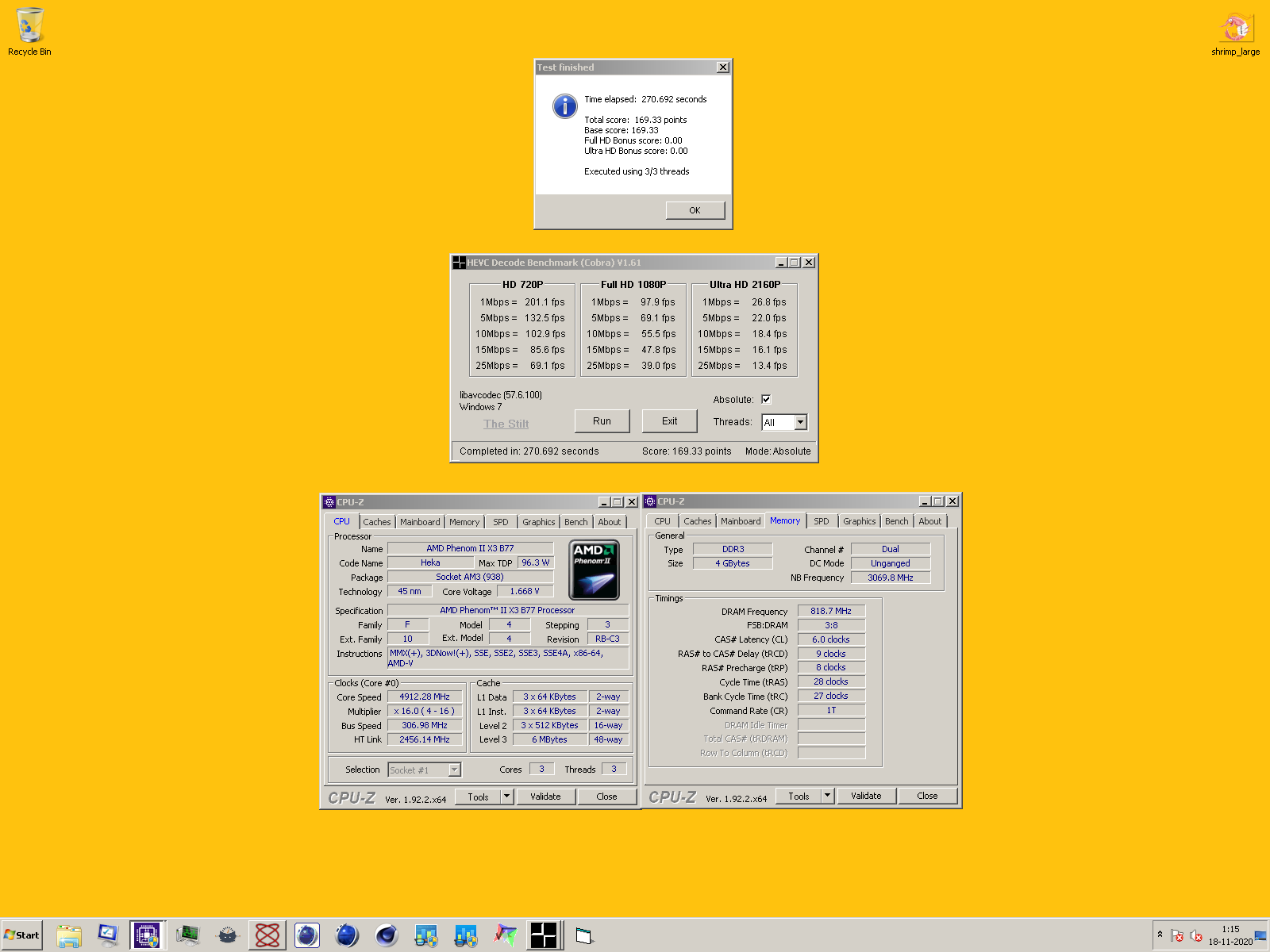The width and height of the screenshot is (1270, 952).
Task: Open About tab in right CPU-Z window
Action: click(930, 521)
